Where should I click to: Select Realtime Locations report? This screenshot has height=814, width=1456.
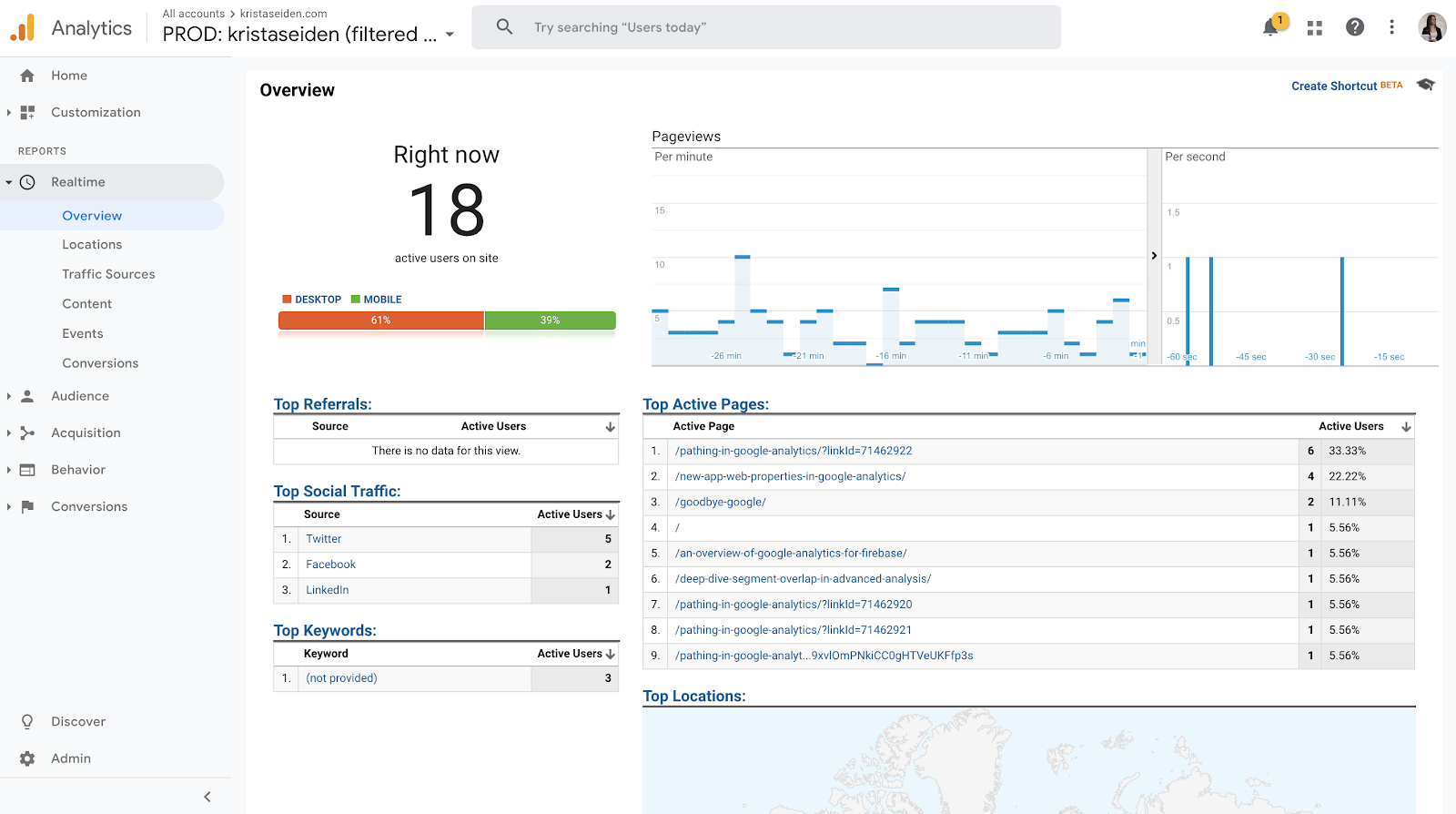[x=92, y=245]
